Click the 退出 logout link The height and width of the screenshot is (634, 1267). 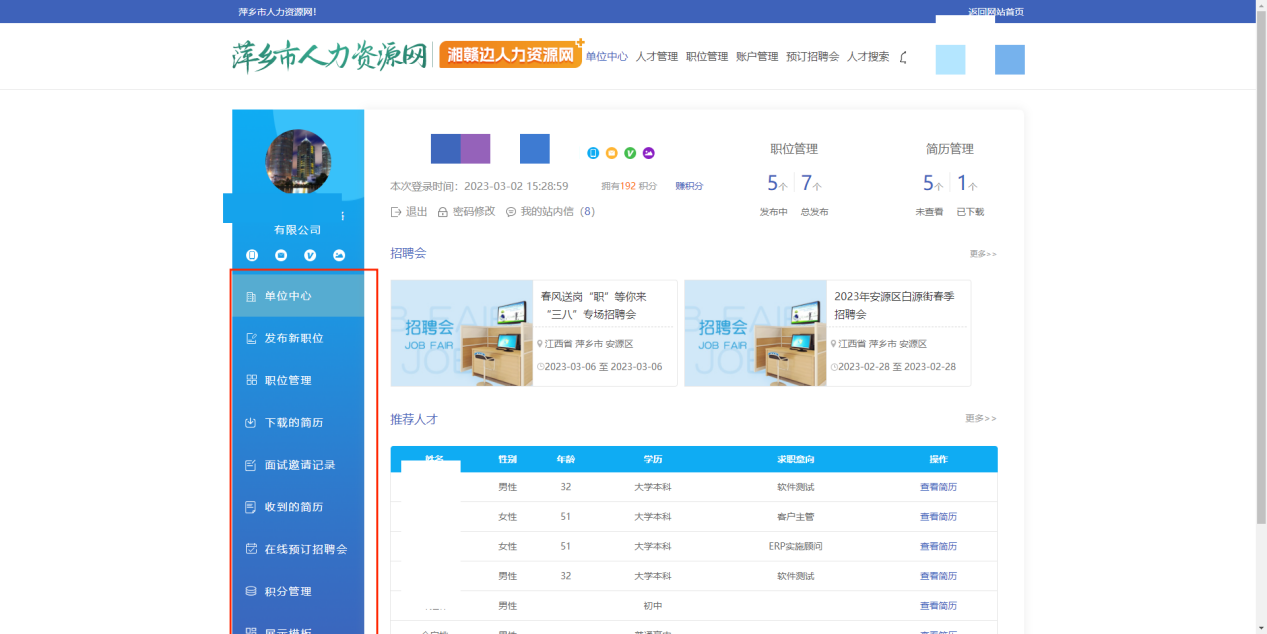tap(416, 212)
